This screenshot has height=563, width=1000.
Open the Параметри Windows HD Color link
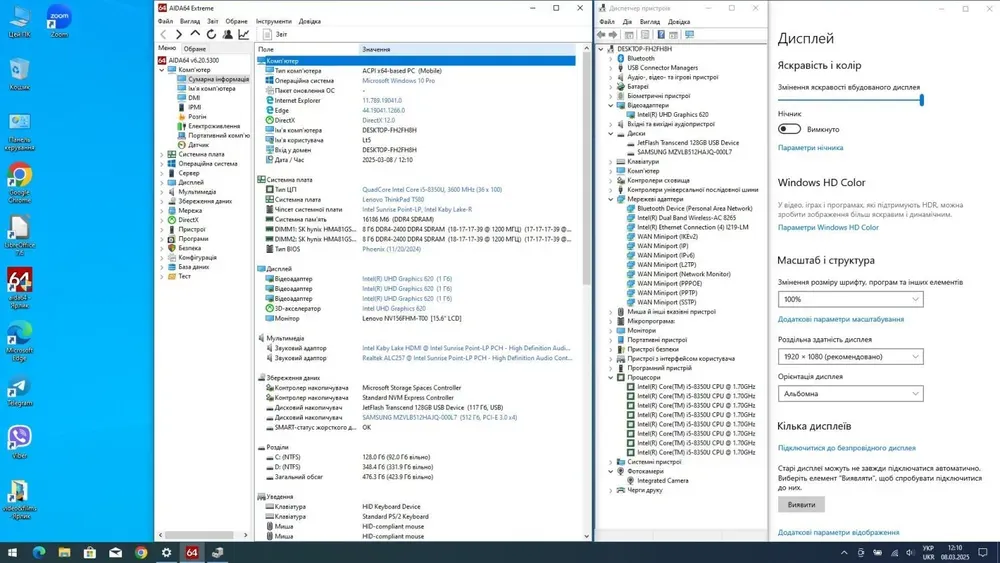[x=828, y=227]
